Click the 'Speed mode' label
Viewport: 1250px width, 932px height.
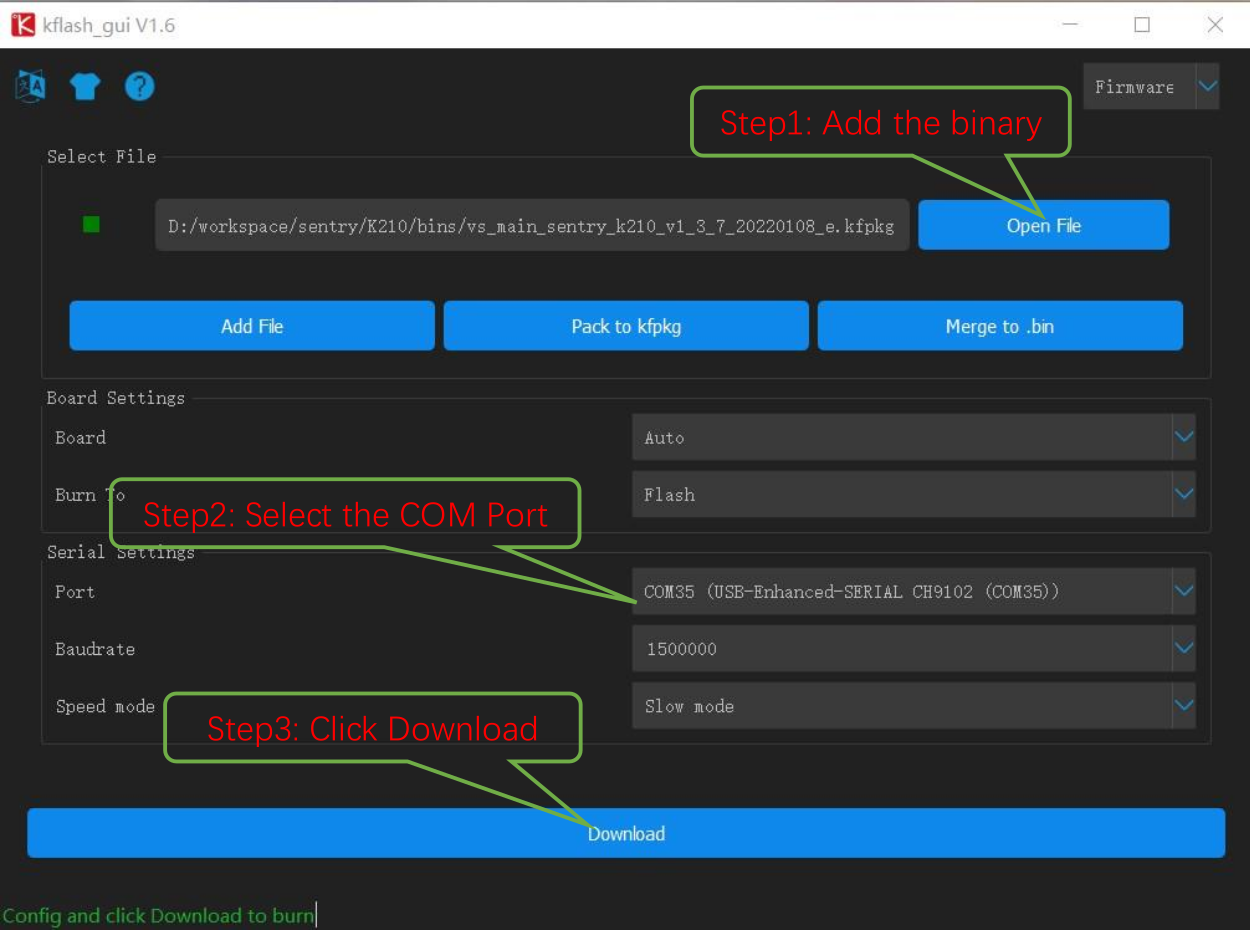coord(105,706)
